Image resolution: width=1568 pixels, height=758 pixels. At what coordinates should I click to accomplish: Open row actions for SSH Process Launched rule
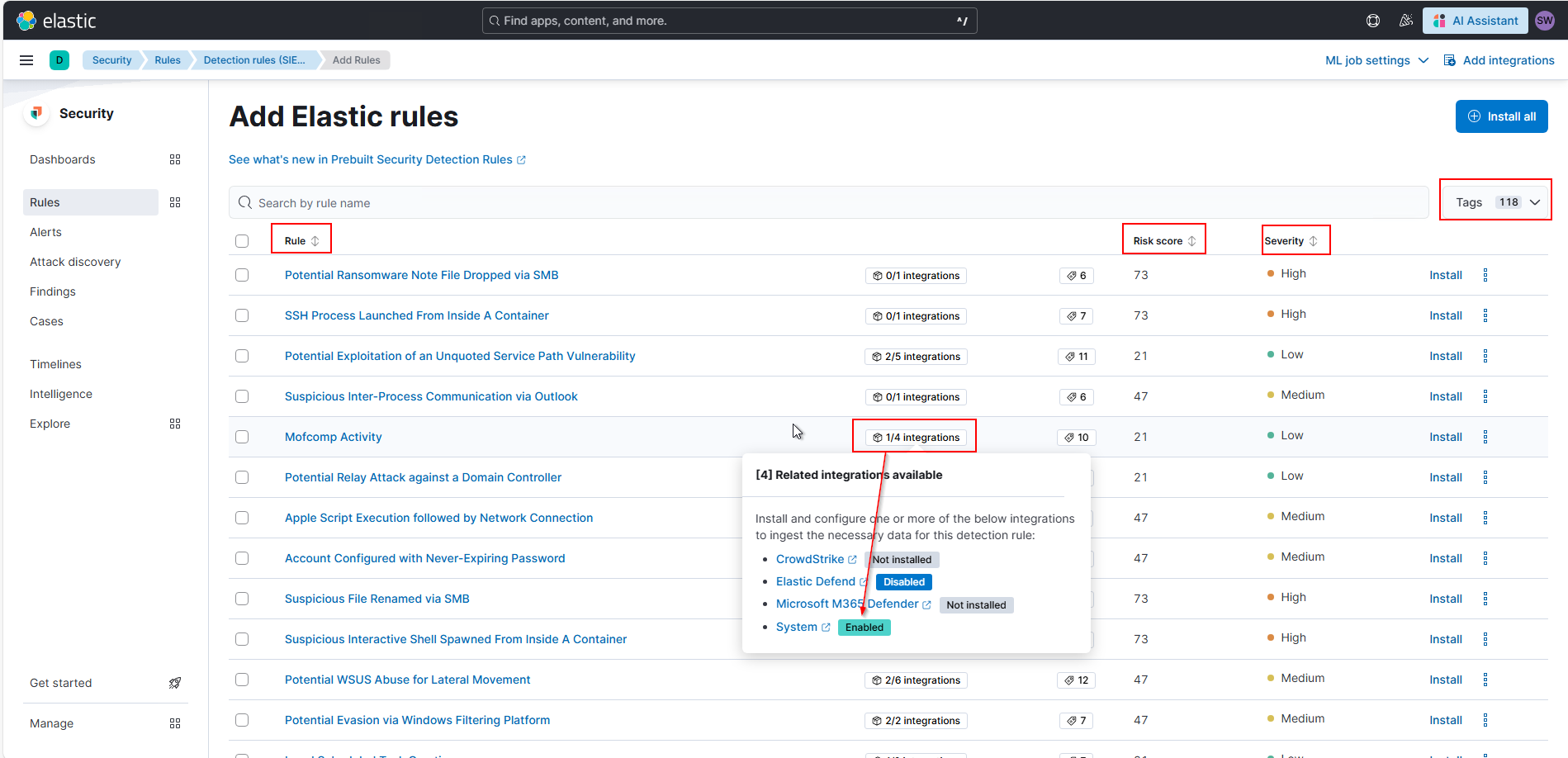[x=1485, y=315]
